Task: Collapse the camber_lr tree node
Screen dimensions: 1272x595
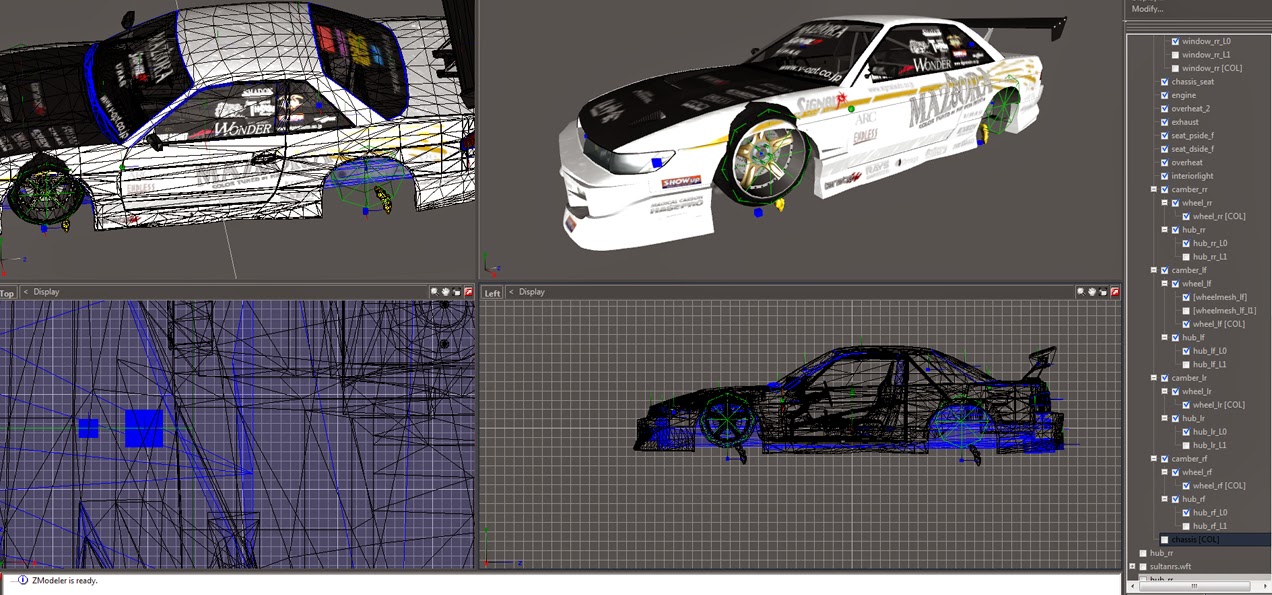Action: click(1153, 378)
